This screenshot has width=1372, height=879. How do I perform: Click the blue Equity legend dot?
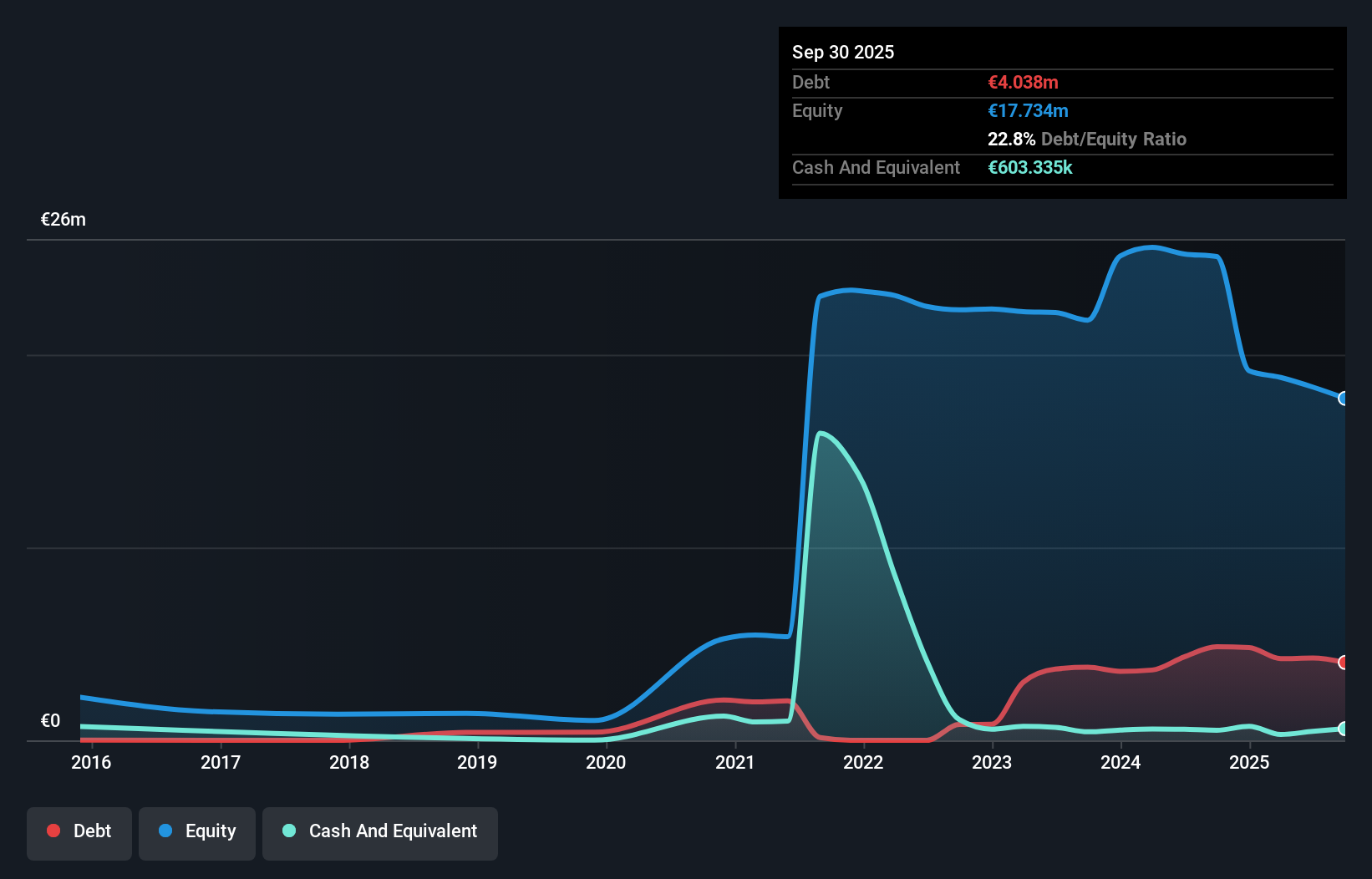(165, 831)
